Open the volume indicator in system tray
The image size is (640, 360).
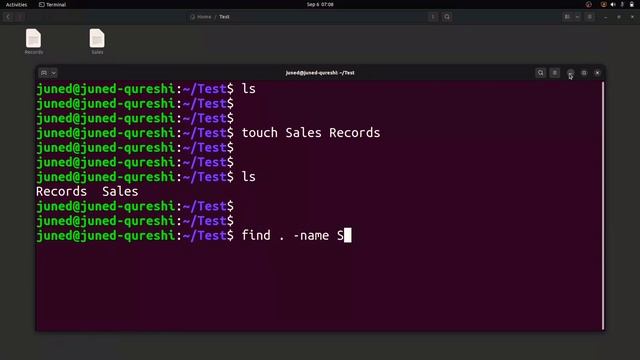(613, 4)
